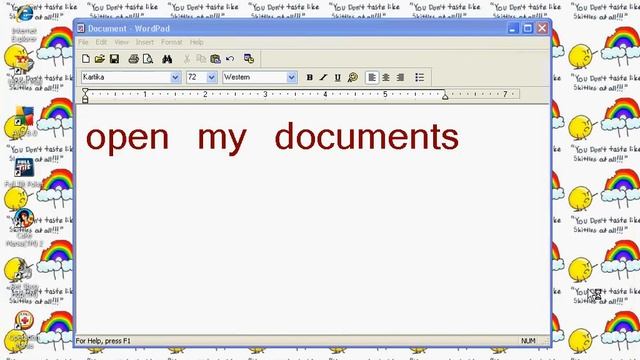Expand the Western script dropdown
Image resolution: width=640 pixels, height=360 pixels.
(291, 77)
